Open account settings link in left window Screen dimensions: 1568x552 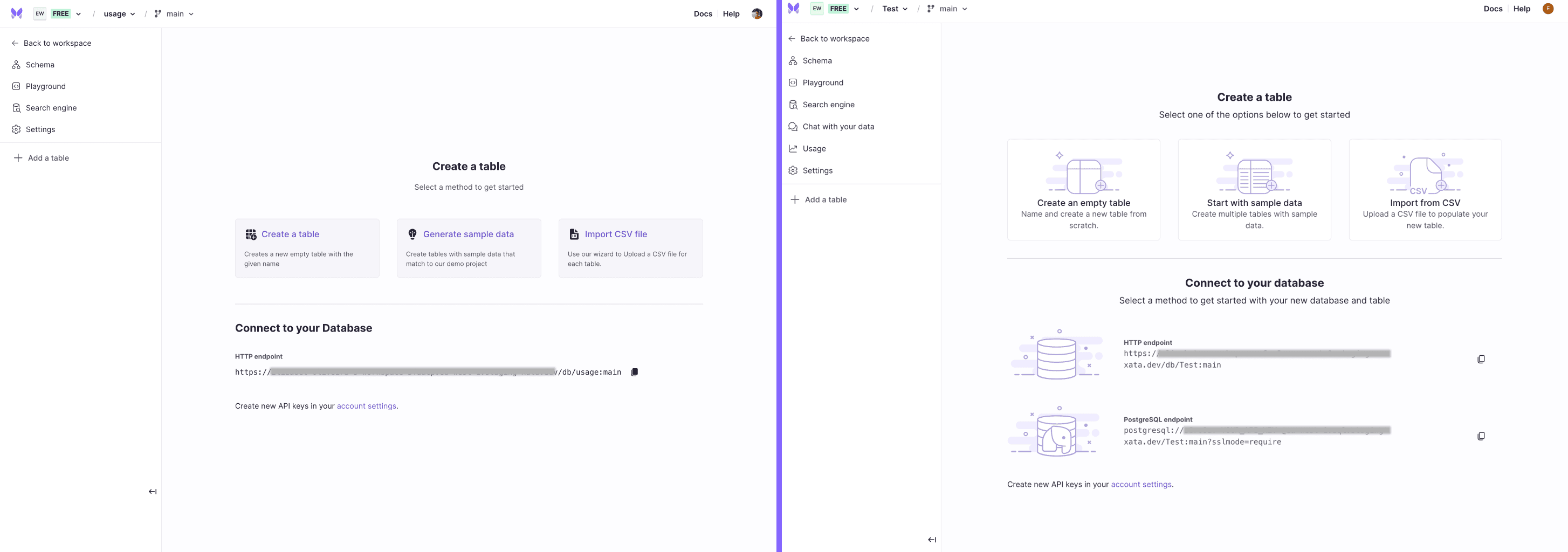pos(366,406)
